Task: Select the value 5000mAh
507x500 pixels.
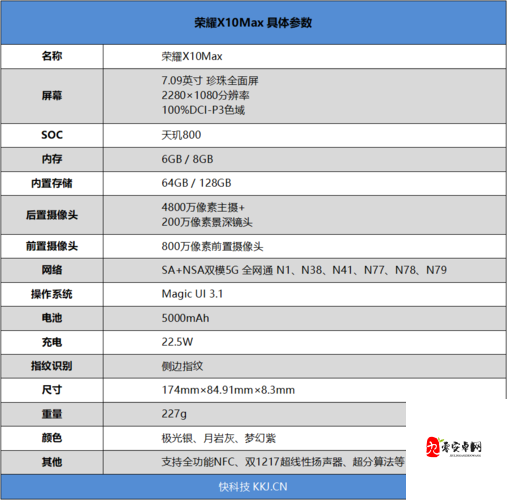Action: [x=185, y=318]
